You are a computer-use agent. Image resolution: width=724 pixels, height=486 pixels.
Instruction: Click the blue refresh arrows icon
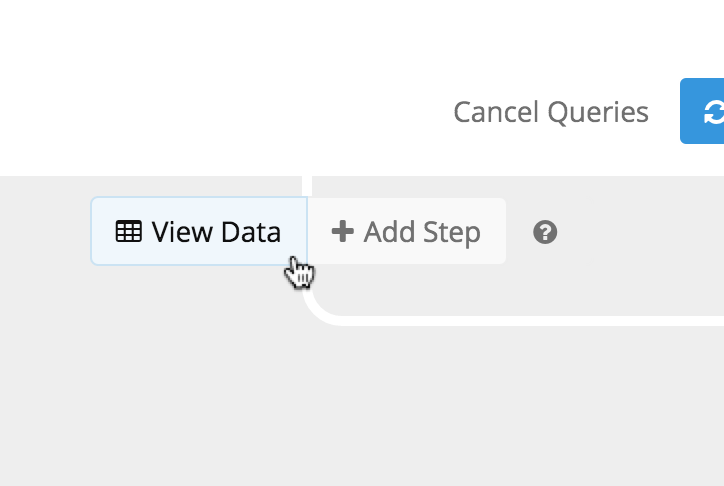[714, 112]
